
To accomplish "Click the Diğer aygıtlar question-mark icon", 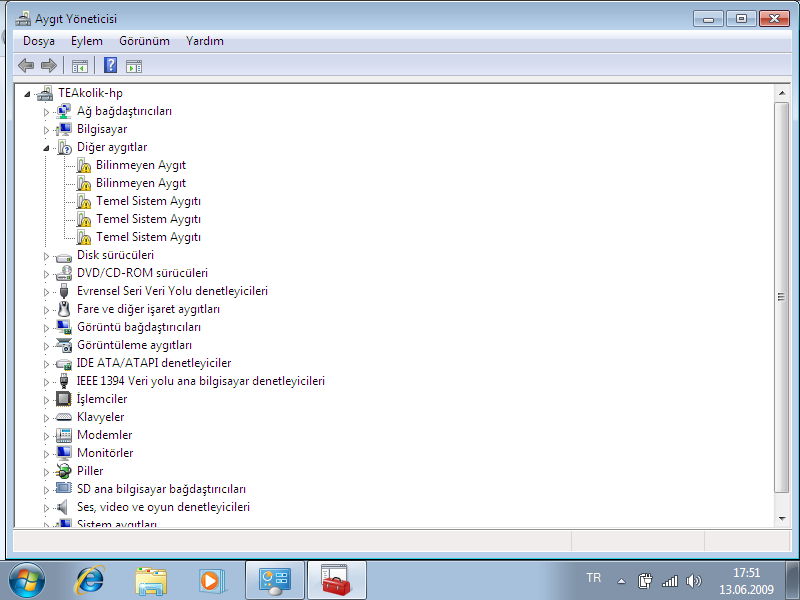I will coord(64,147).
